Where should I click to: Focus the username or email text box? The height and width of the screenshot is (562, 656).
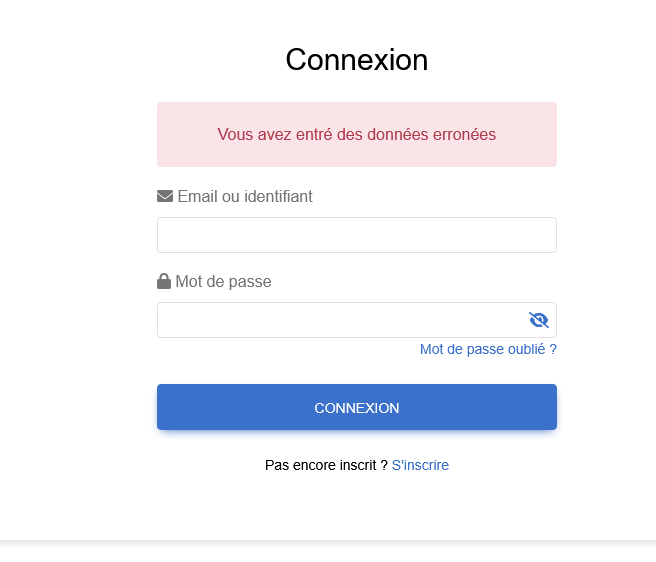click(357, 235)
